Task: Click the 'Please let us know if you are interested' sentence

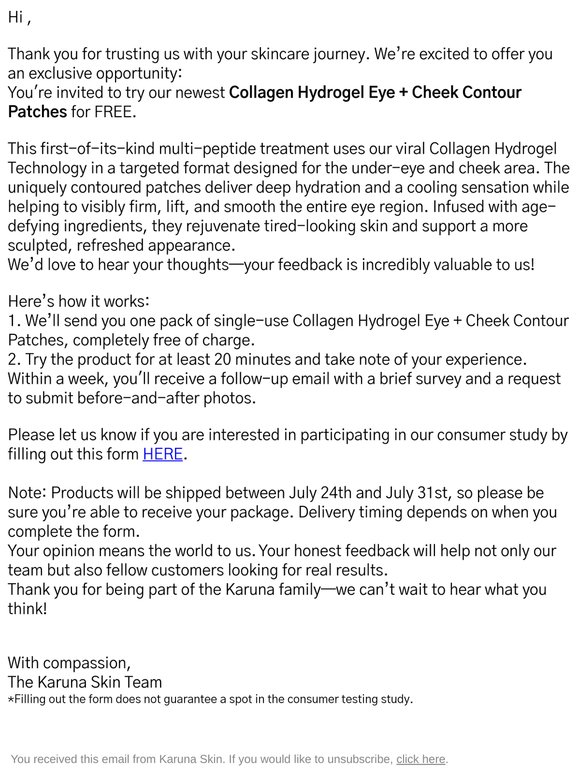Action: click(288, 444)
